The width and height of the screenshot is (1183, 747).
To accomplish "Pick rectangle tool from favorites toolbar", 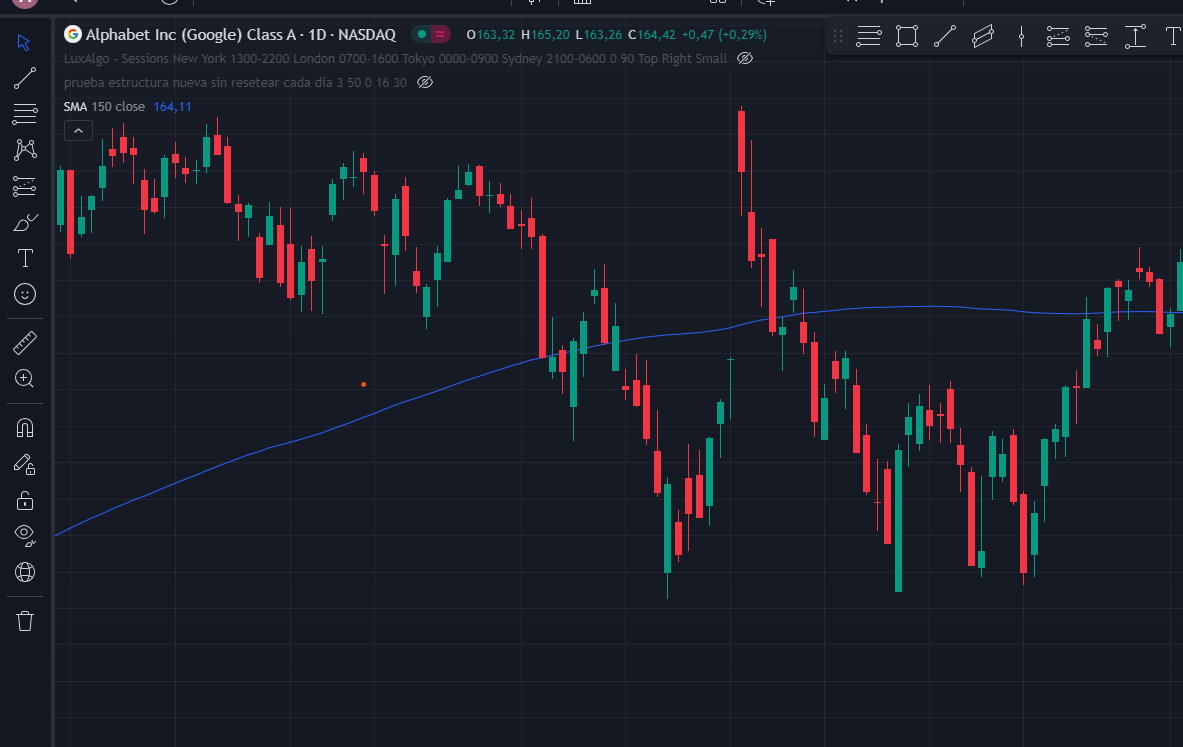I will click(x=907, y=36).
